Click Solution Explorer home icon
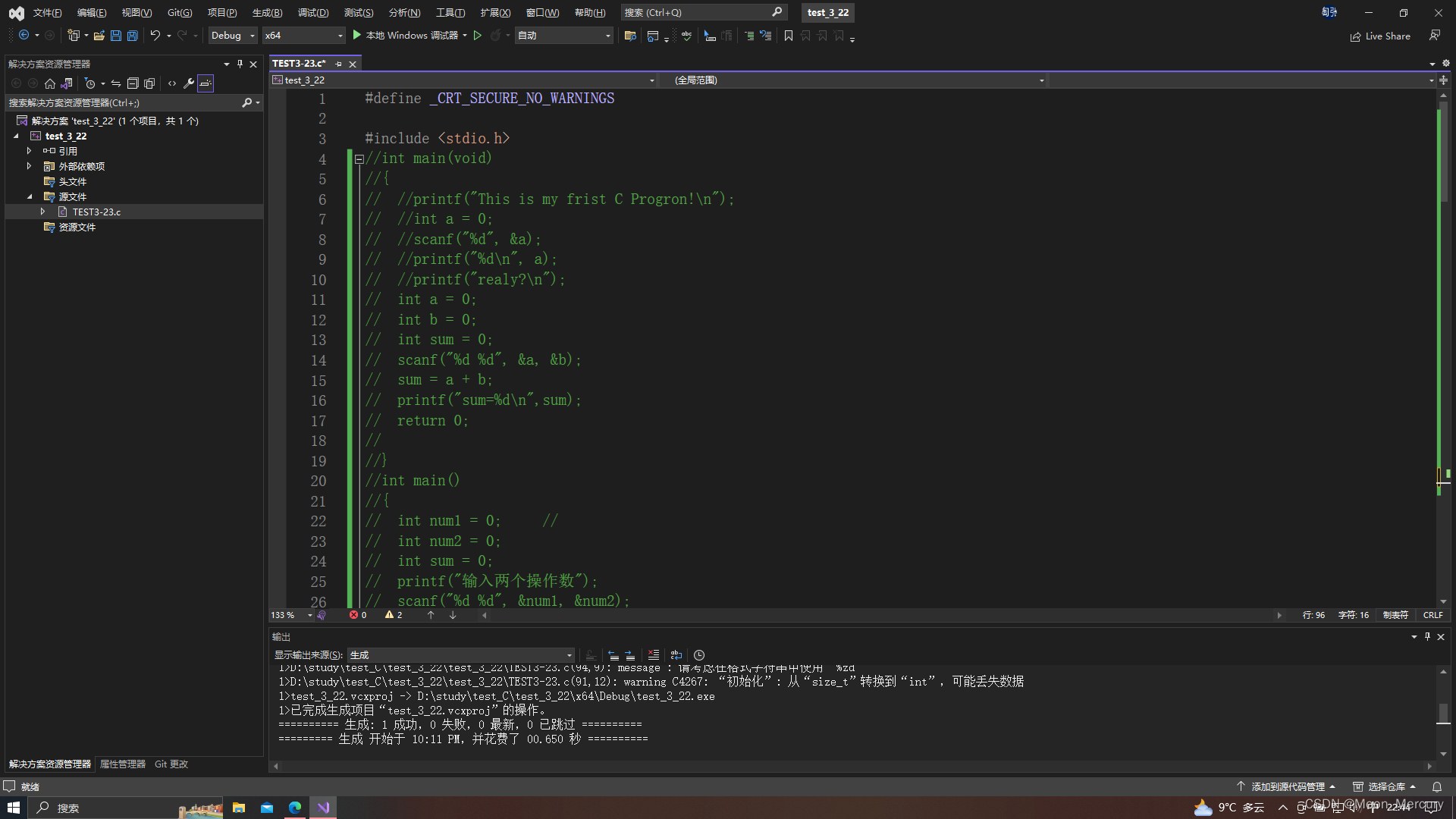Viewport: 1456px width, 819px height. [x=50, y=83]
